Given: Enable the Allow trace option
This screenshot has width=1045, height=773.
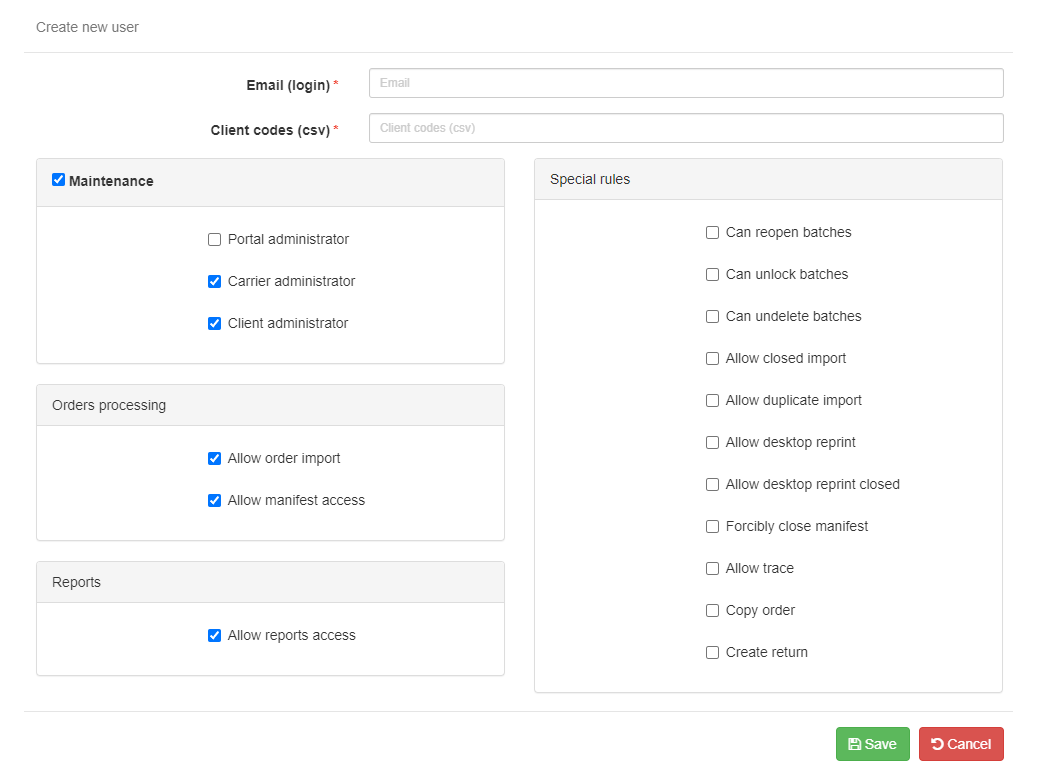Looking at the screenshot, I should [x=712, y=568].
